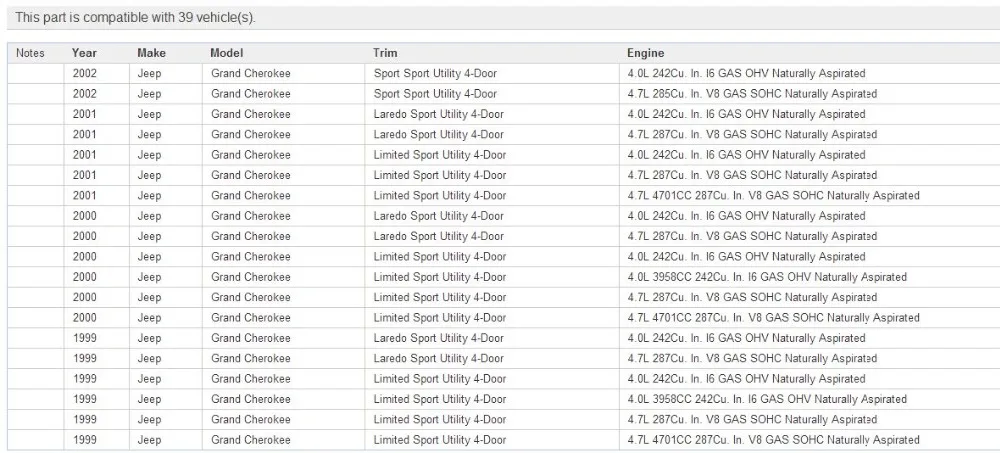Click the Laredo trim cell in the 1999 4.0L row

(439, 338)
